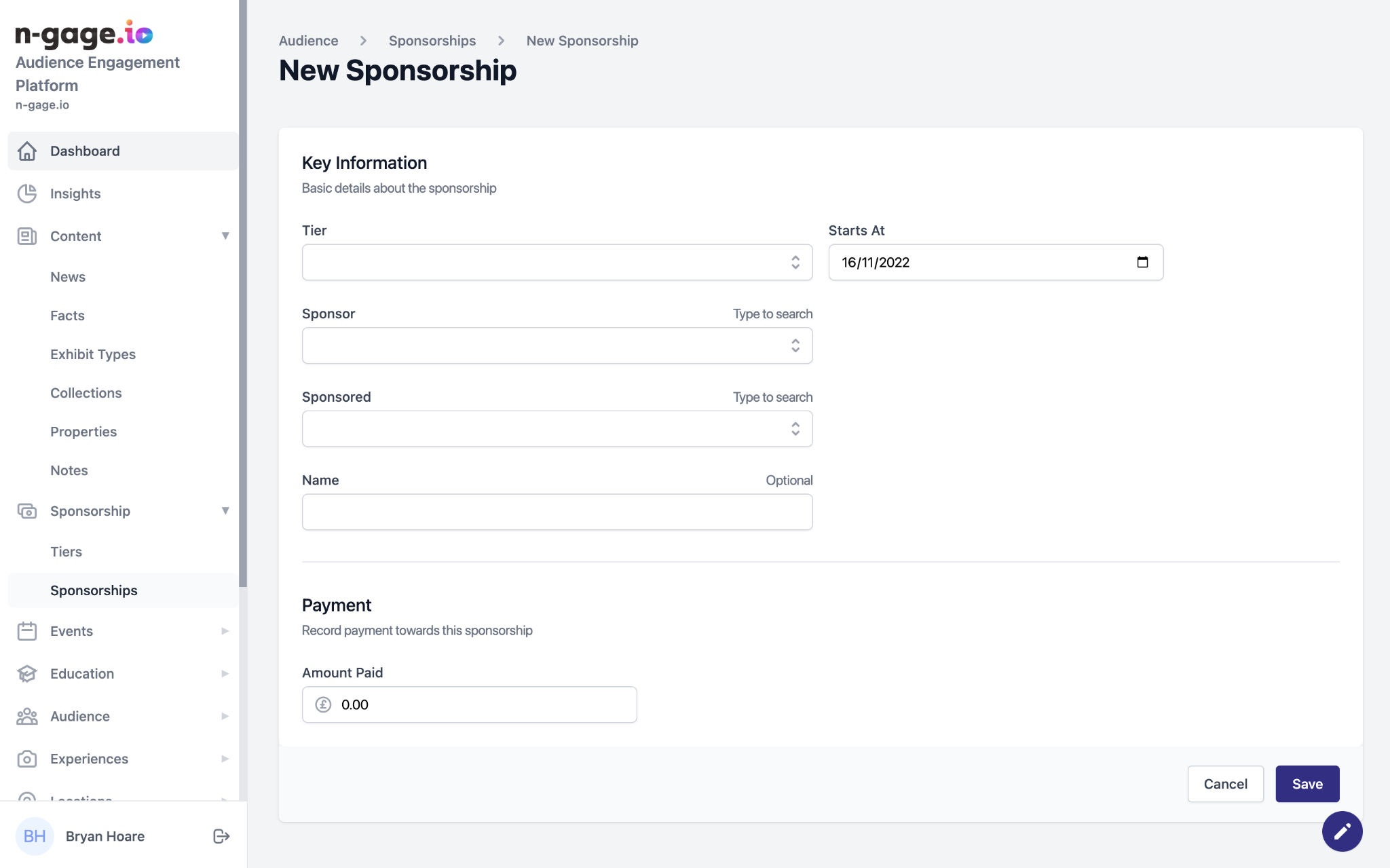Open the Sponsor search dropdown

557,346
